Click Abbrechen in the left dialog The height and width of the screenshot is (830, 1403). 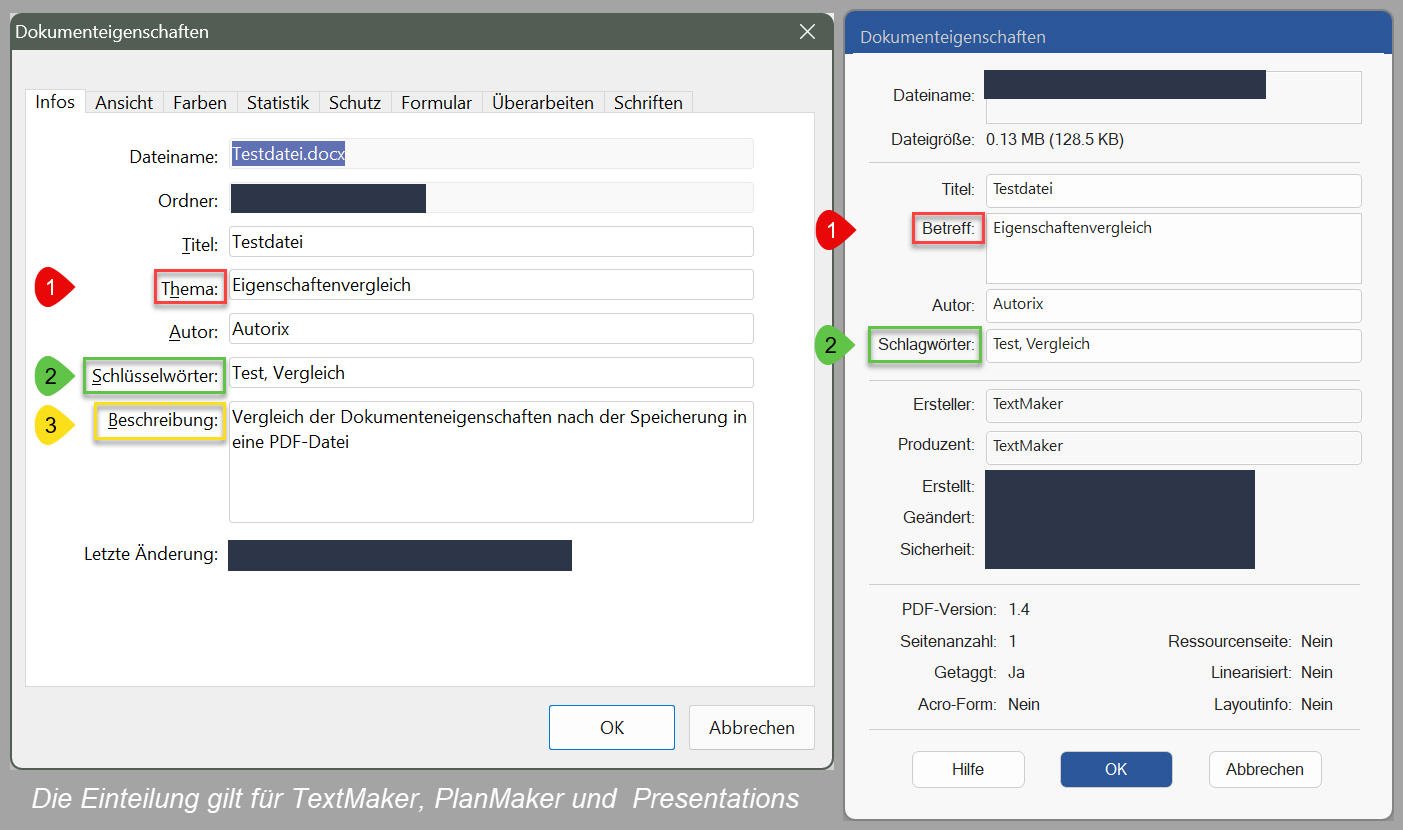click(x=752, y=728)
